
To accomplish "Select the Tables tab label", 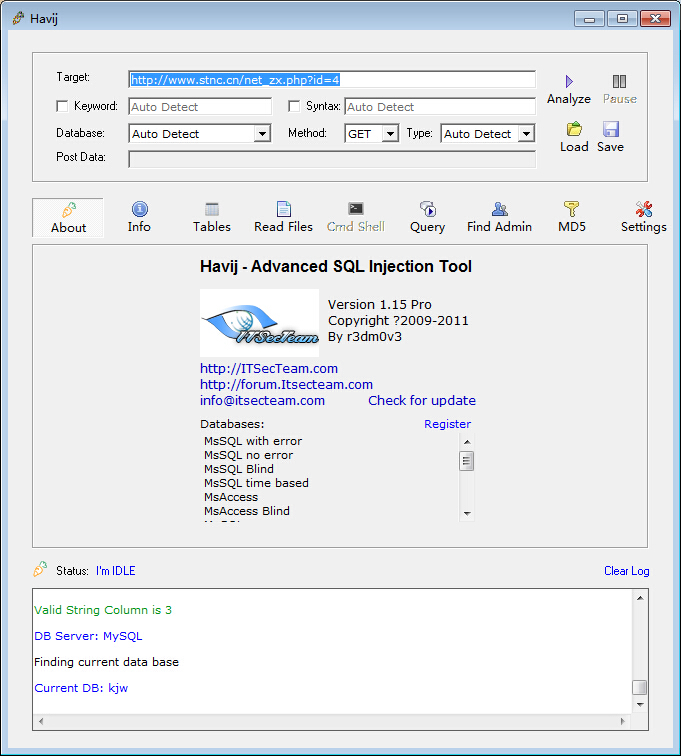I will point(212,227).
